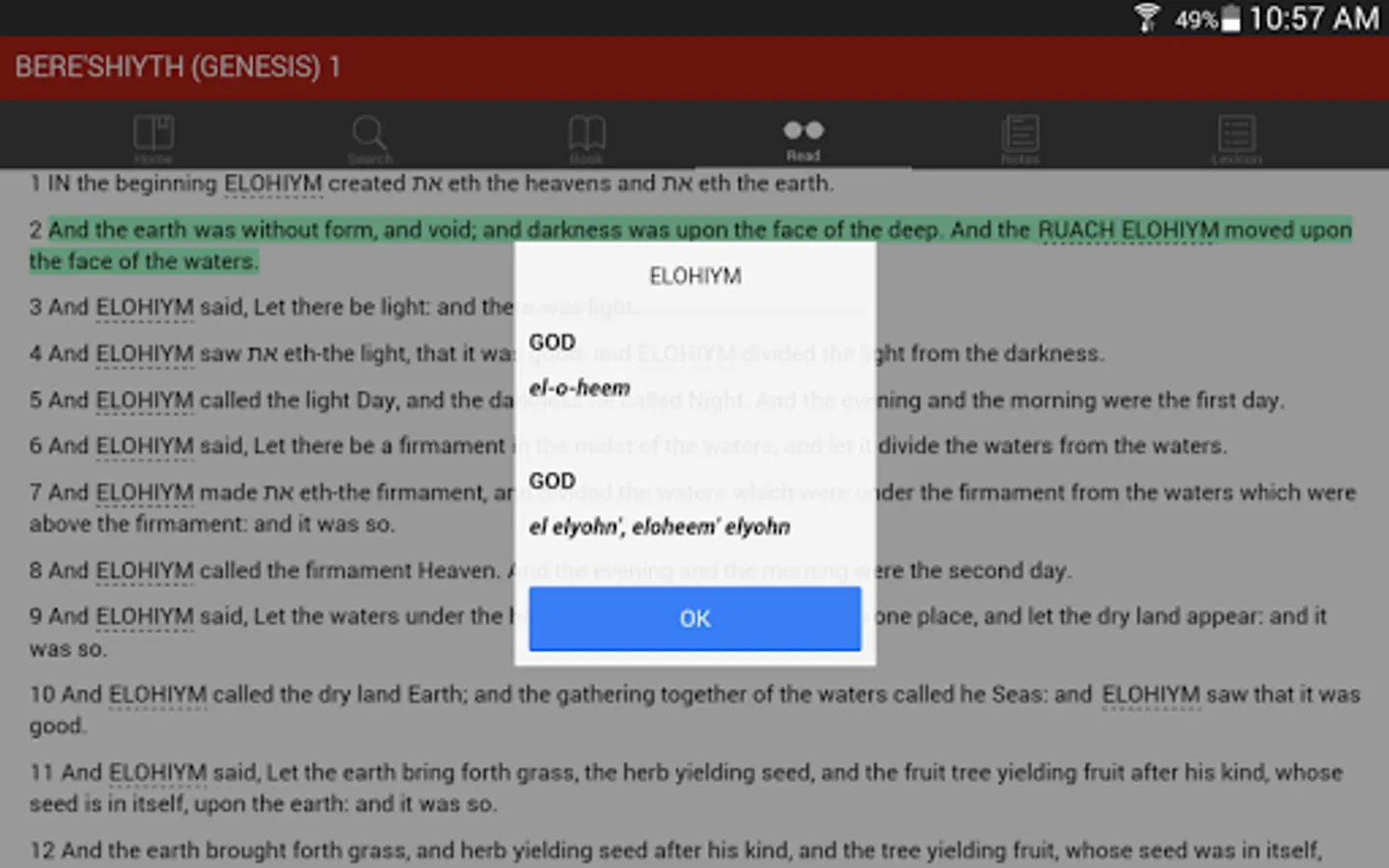Click the BERE'SHIYTH (GENESIS) 1 title
This screenshot has height=868, width=1389.
(x=177, y=67)
